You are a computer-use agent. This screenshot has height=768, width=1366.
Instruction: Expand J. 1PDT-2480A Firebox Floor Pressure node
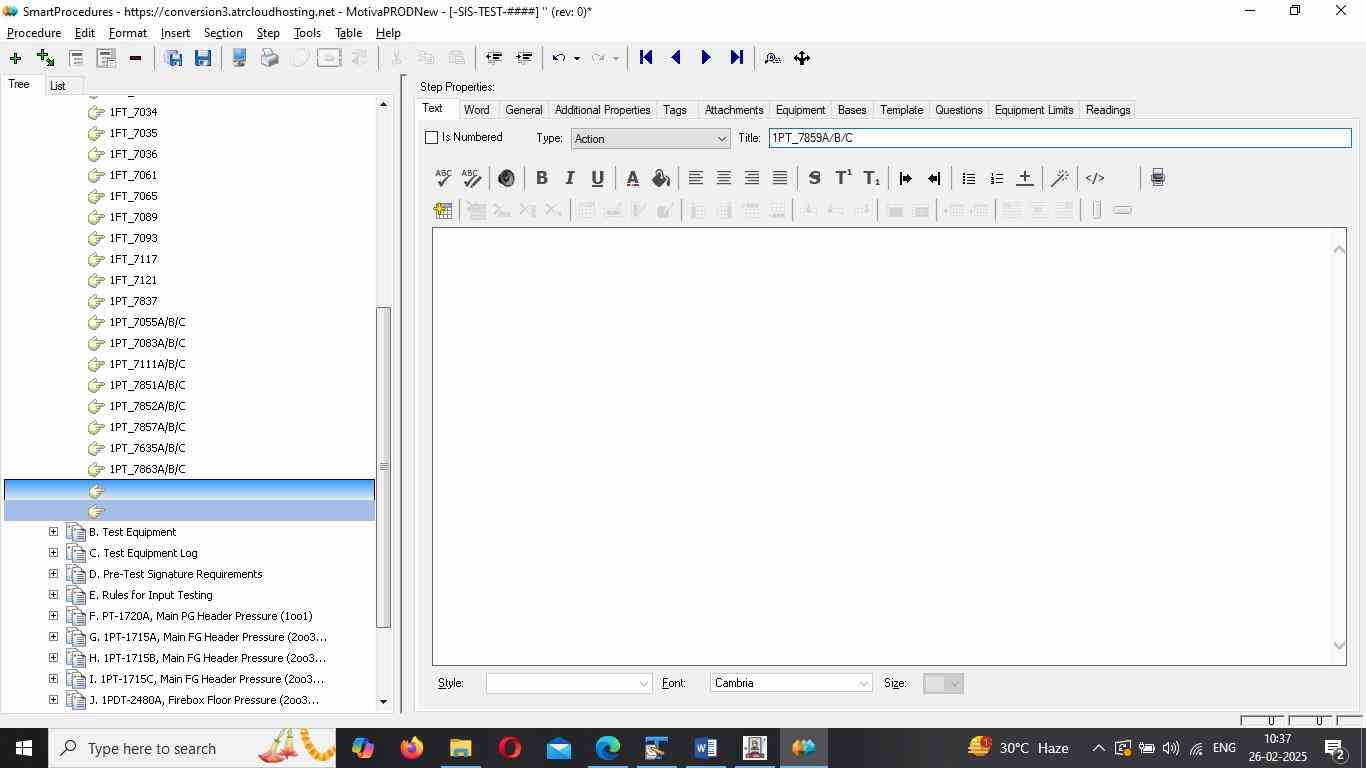point(54,700)
